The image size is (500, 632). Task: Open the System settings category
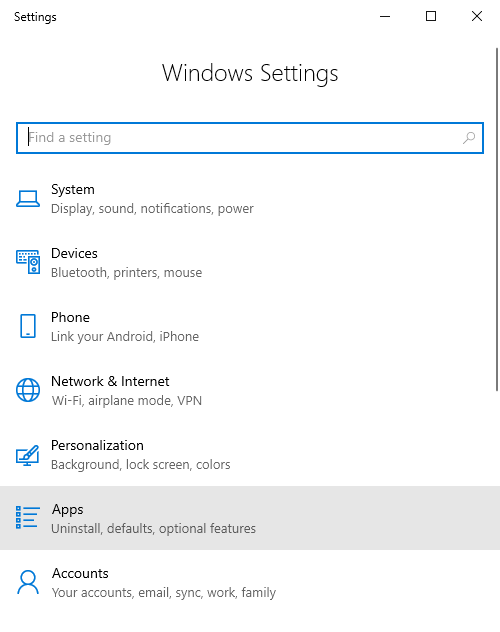click(x=250, y=199)
